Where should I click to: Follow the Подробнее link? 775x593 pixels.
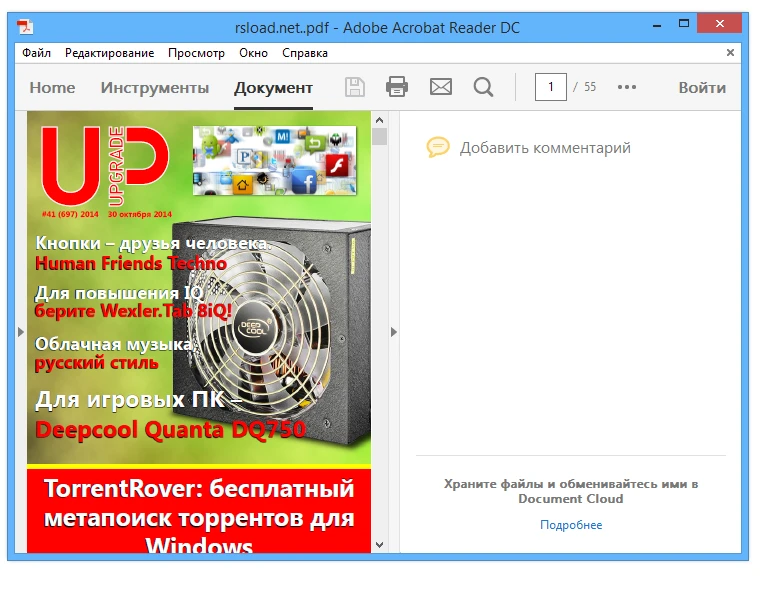pos(571,525)
